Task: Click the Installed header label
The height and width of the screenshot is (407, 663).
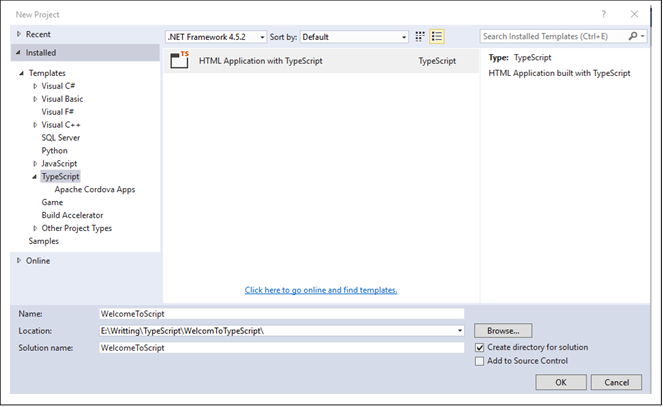Action: (41, 52)
